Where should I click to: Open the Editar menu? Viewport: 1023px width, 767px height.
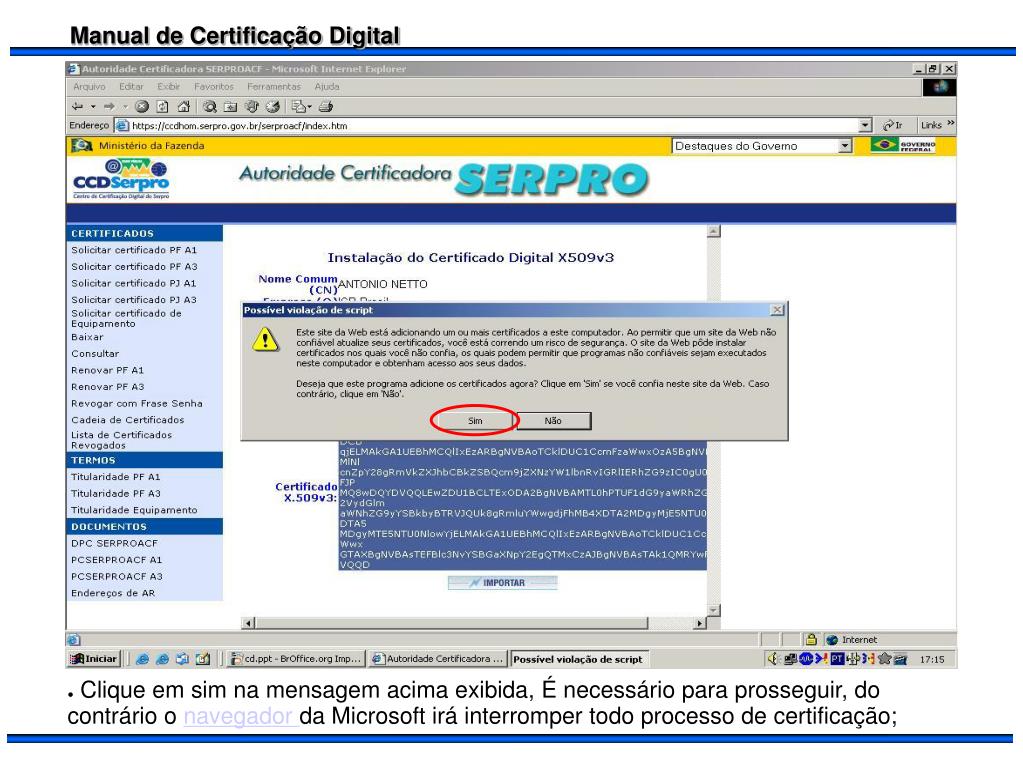[x=131, y=87]
